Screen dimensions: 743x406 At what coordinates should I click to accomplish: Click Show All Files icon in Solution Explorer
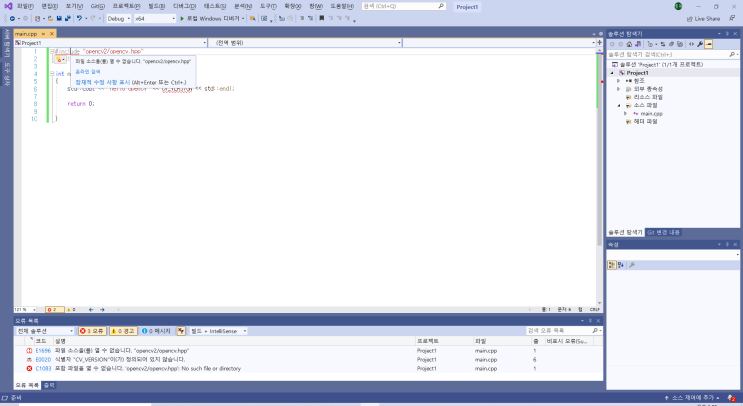tap(680, 44)
